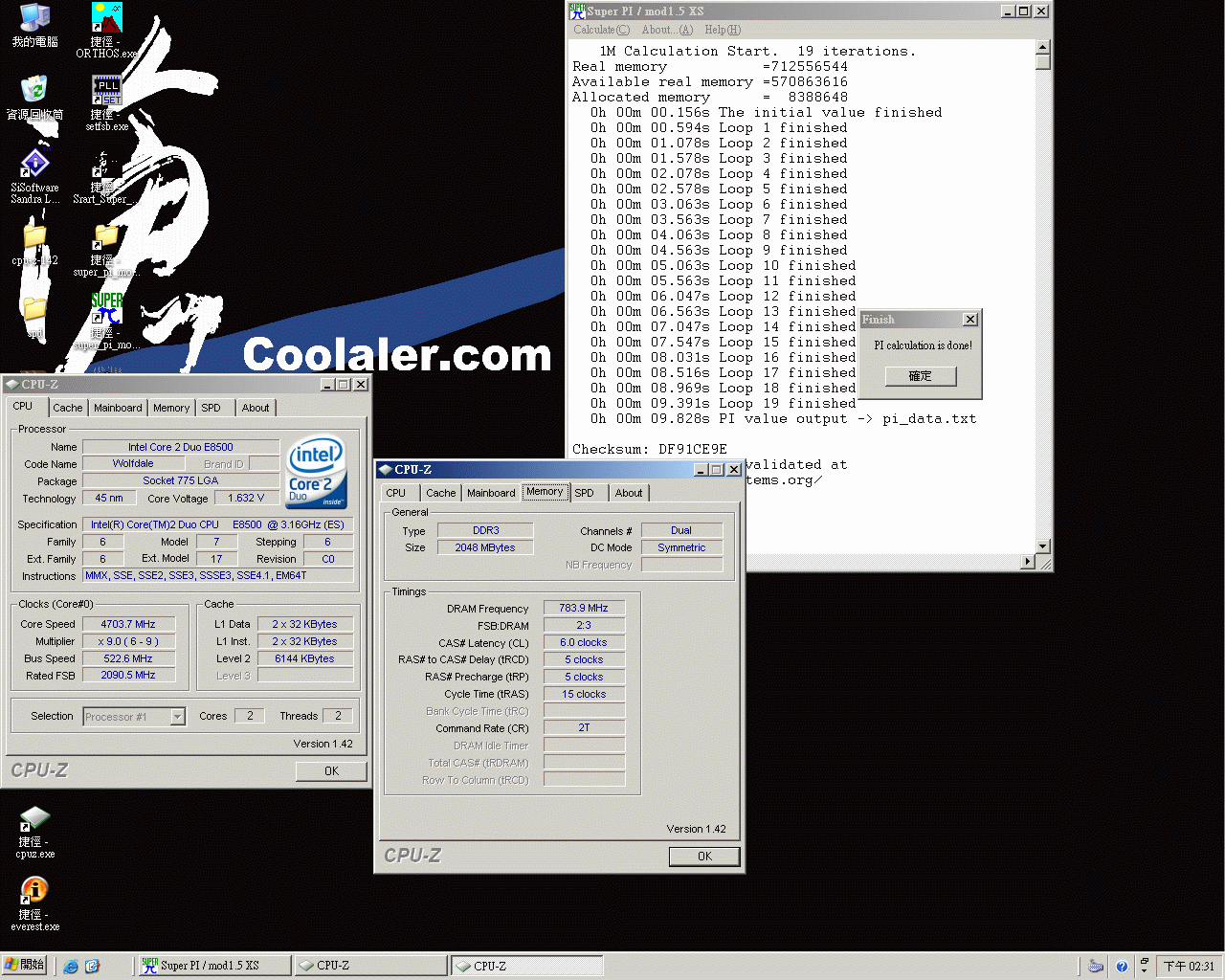1225x980 pixels.
Task: Click the Super PI scrollbar up arrow
Action: pos(1043,47)
